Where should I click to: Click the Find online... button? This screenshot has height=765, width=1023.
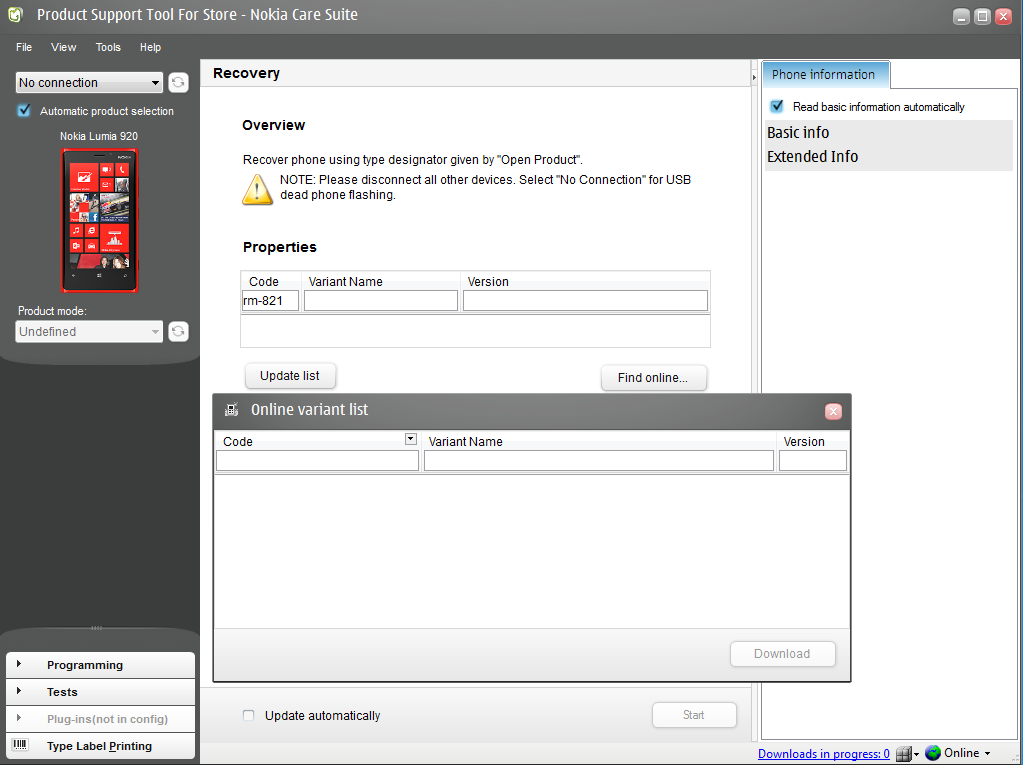653,378
